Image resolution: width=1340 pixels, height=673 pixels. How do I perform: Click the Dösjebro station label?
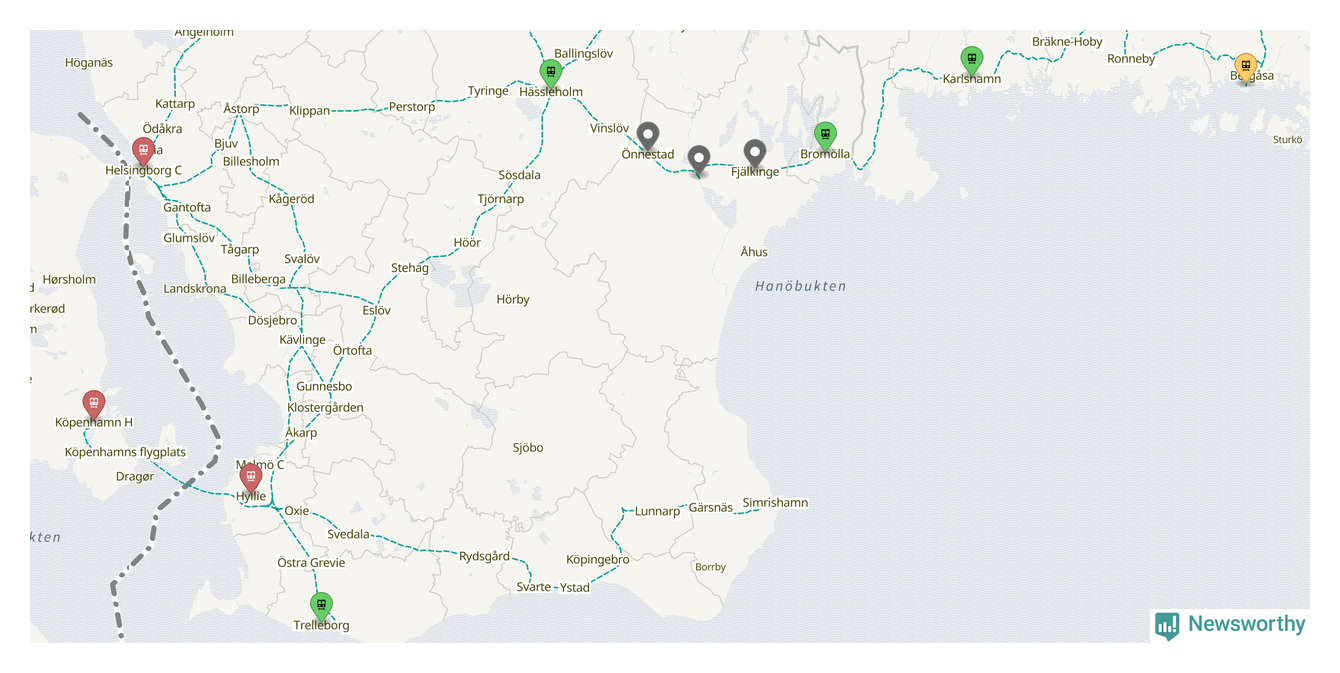[272, 320]
